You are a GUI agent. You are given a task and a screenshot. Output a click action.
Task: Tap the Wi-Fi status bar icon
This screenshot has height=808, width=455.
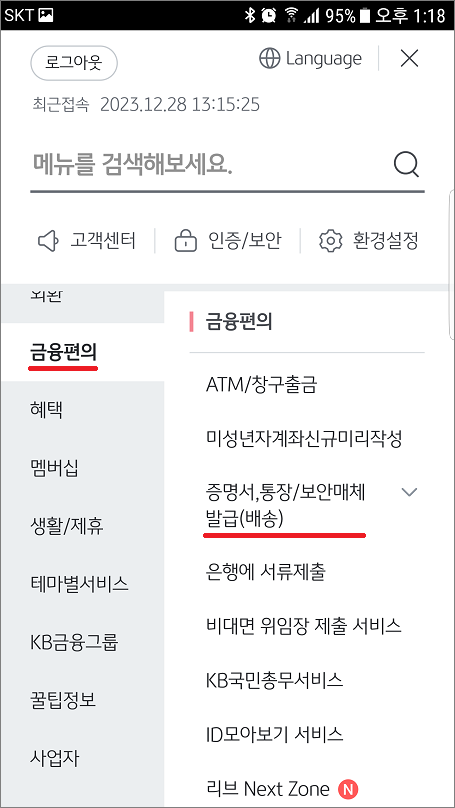coord(291,15)
